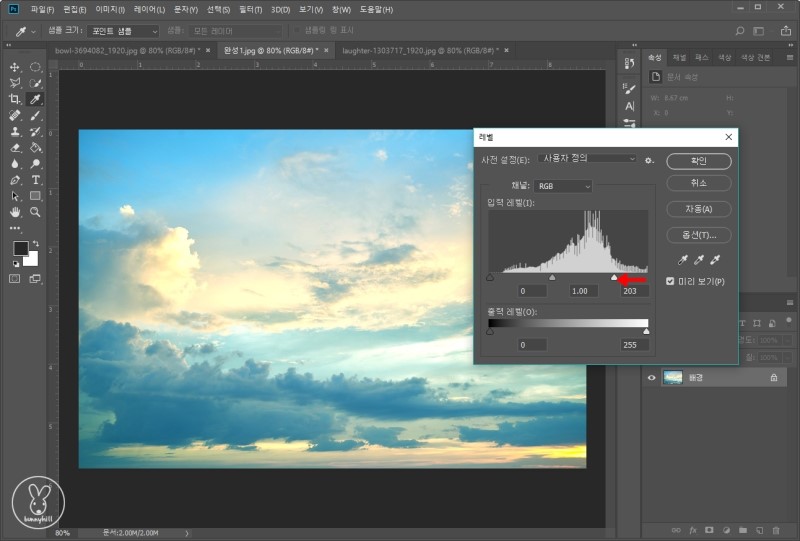Image resolution: width=800 pixels, height=541 pixels.
Task: Open the 사전 설정 preset dropdown
Action: coord(587,159)
